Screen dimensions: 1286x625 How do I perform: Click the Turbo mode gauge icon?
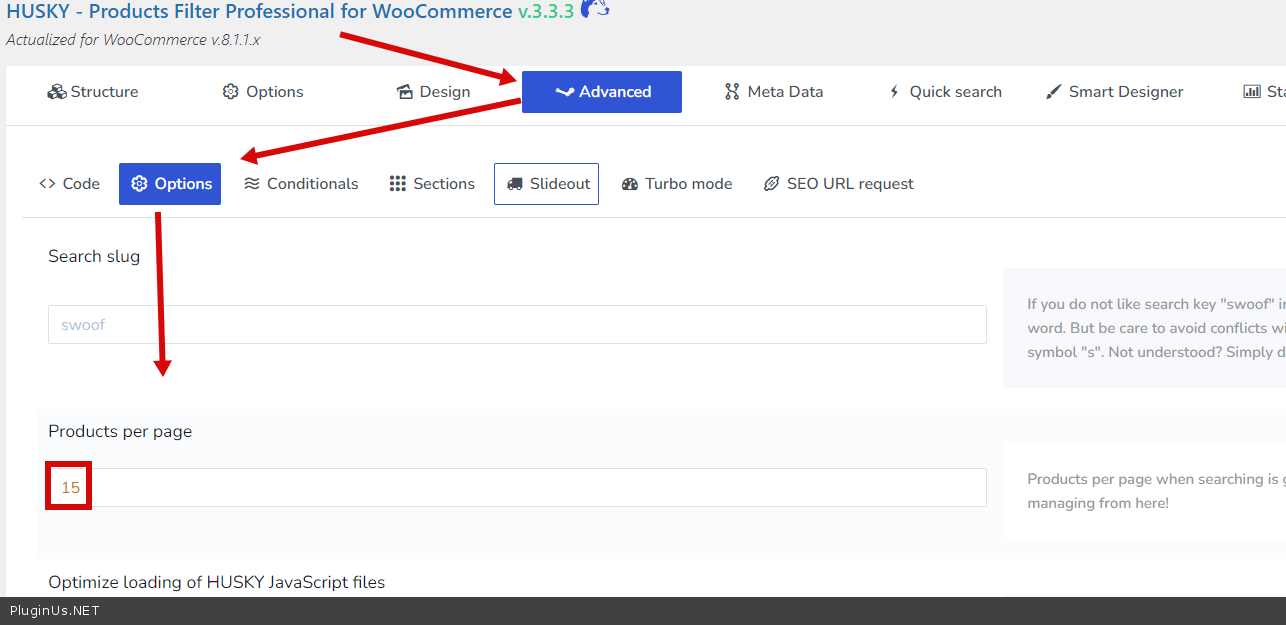[630, 184]
